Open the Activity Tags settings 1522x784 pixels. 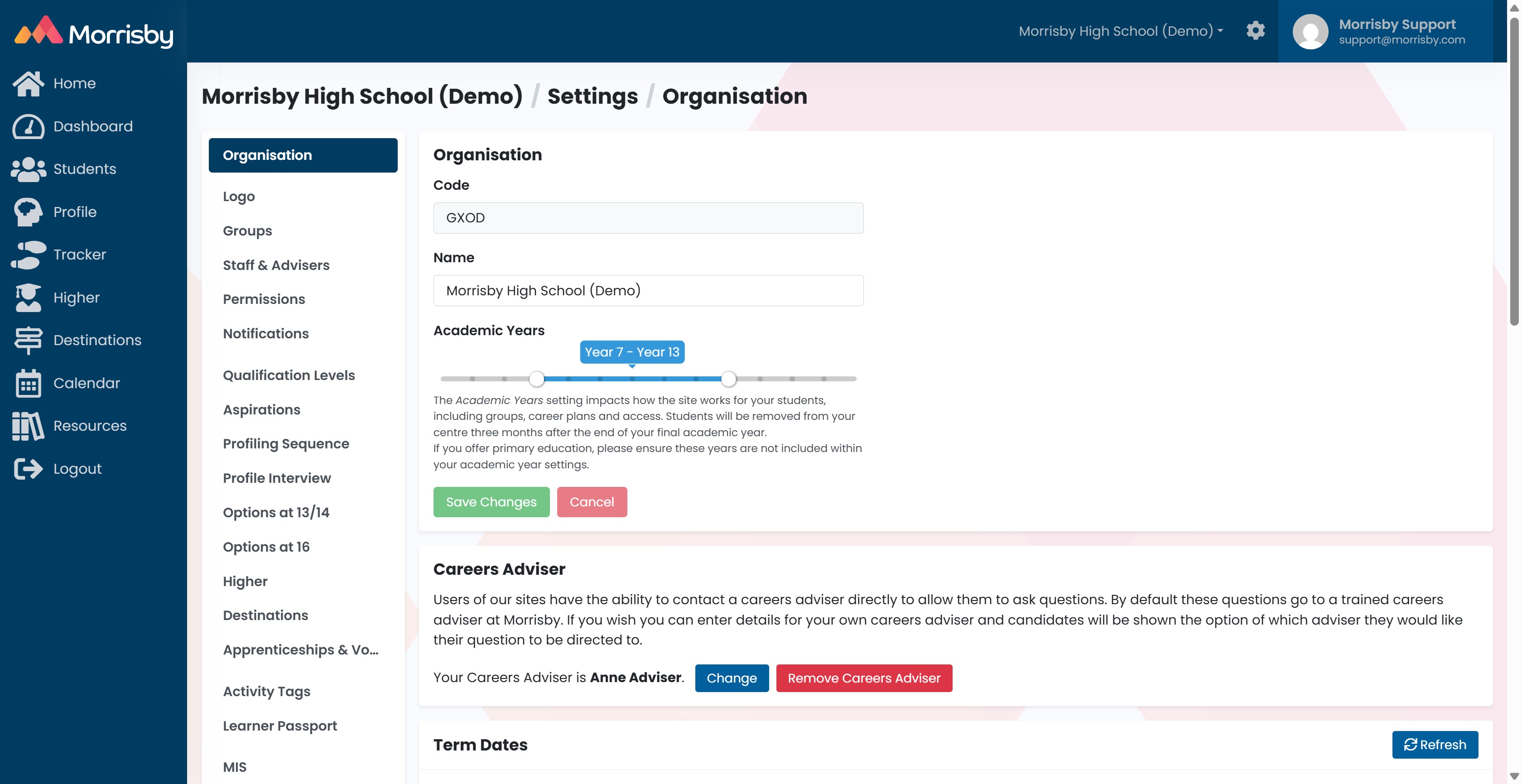tap(266, 691)
